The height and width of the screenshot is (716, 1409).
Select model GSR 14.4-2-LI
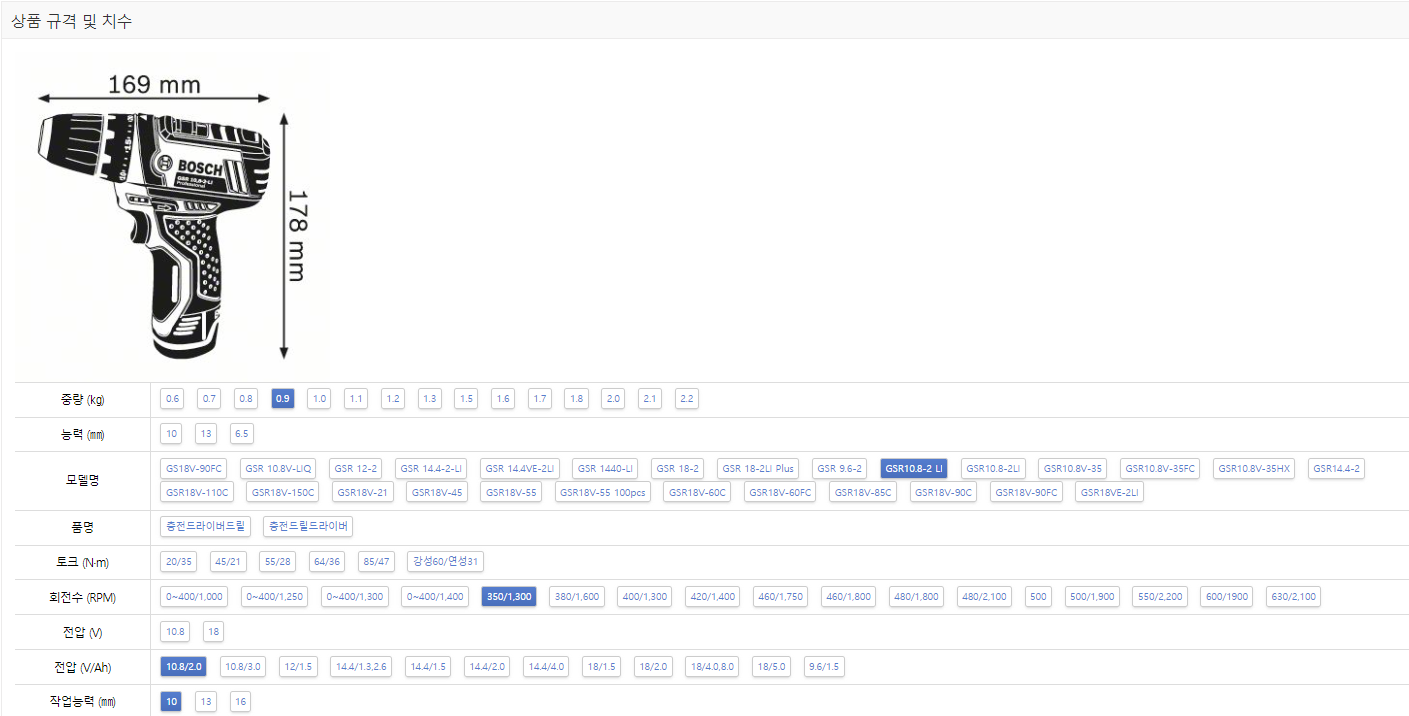(x=431, y=469)
